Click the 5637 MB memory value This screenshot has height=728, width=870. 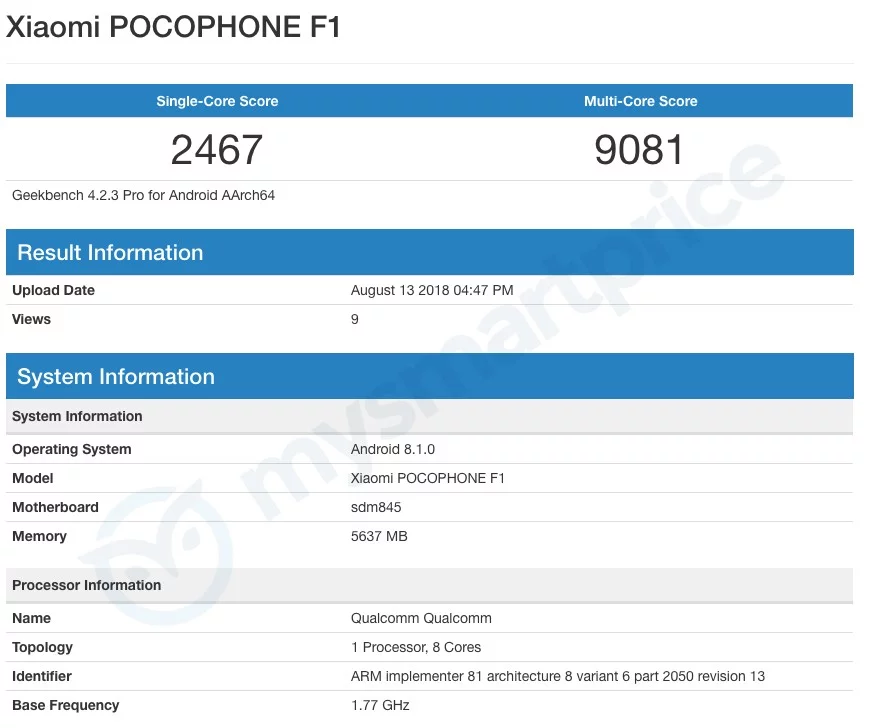[x=379, y=536]
